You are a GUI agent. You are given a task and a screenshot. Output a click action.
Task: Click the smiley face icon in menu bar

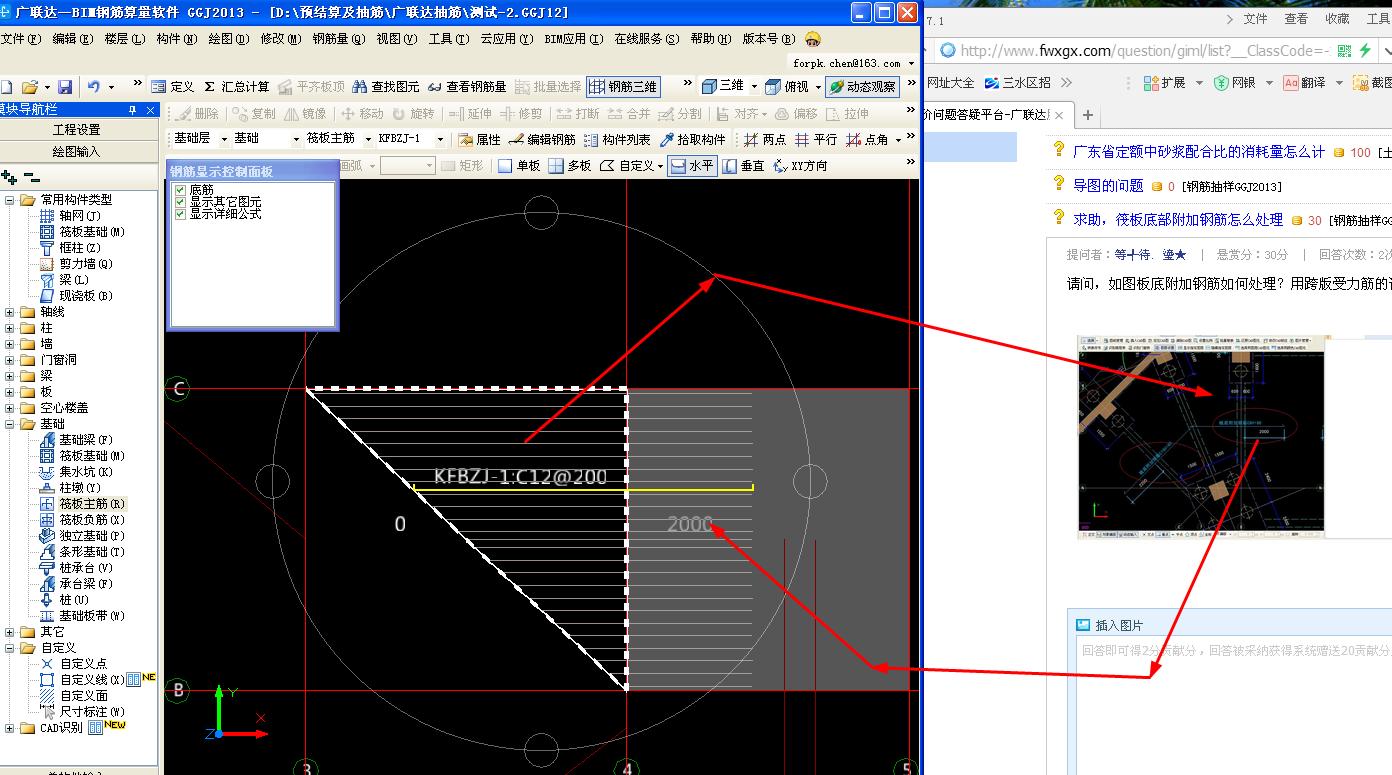click(813, 39)
